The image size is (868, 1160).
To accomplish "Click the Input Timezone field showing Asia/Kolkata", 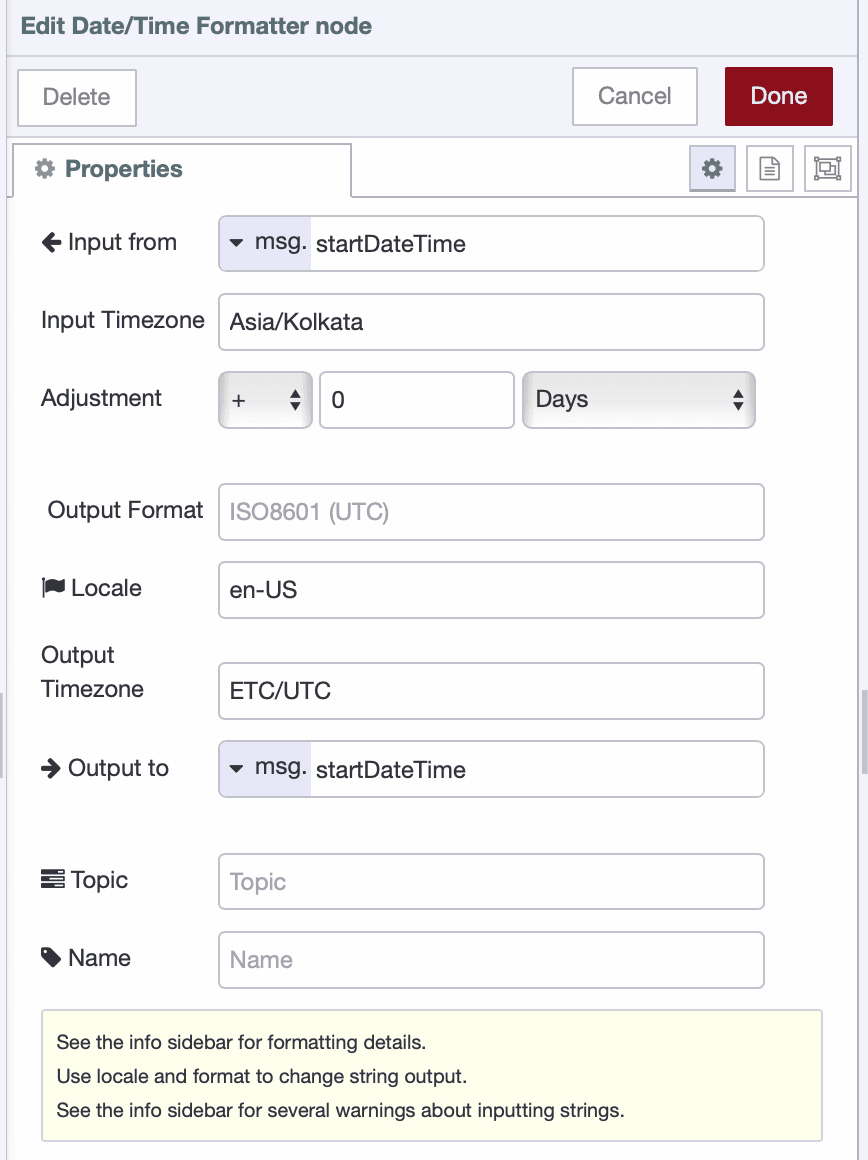I will click(x=490, y=321).
